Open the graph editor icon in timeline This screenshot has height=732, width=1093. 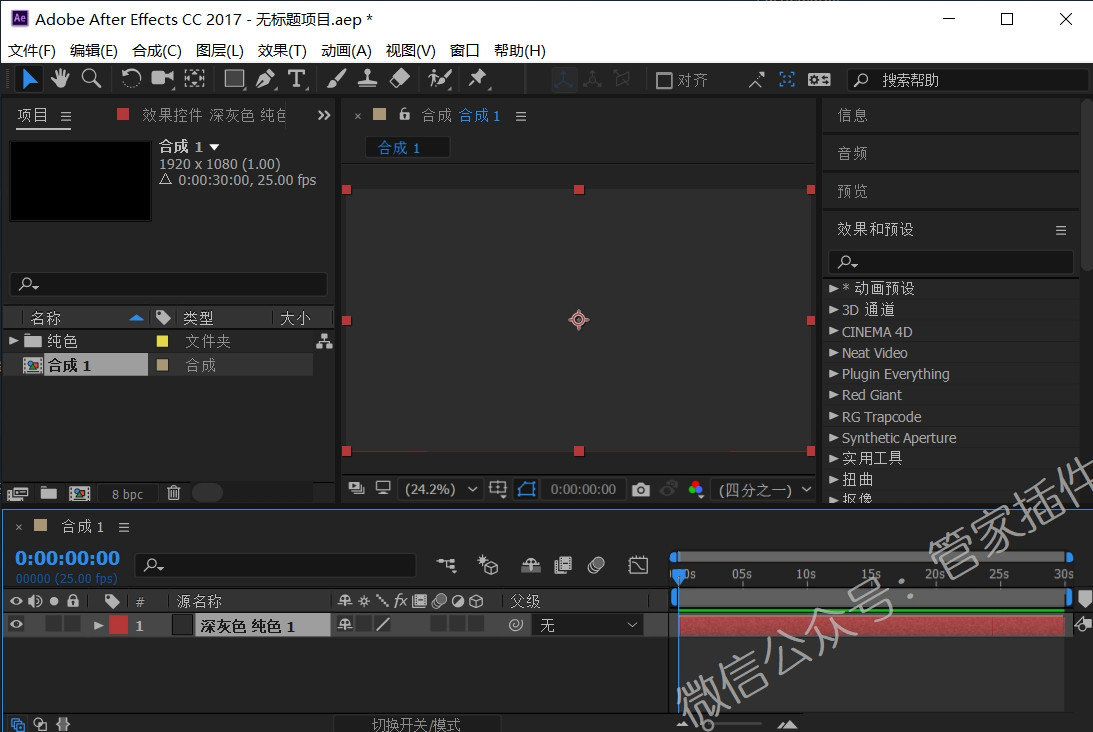[638, 565]
